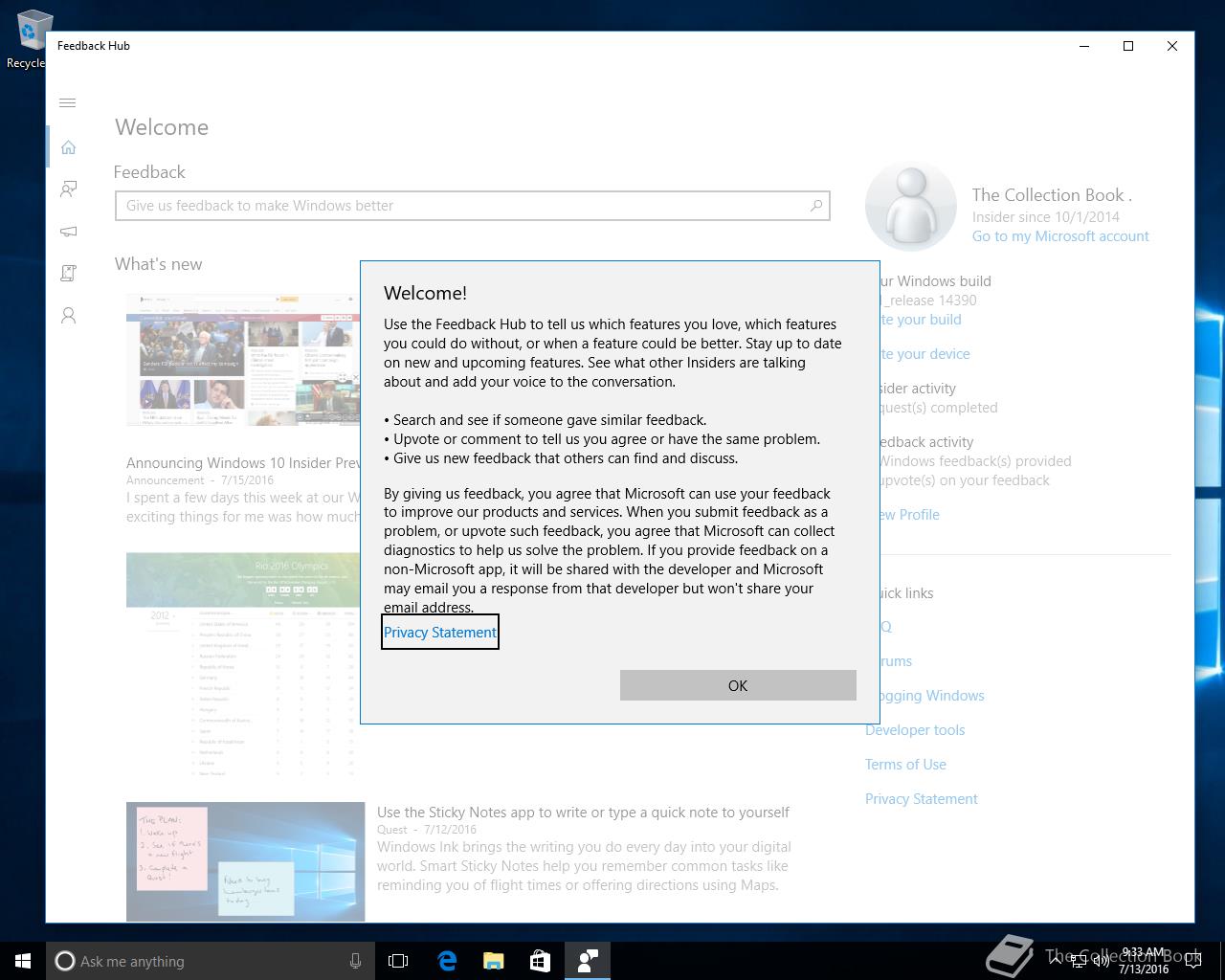Open Announcements megaphone icon in sidebar
This screenshot has height=980, width=1225.
coord(68,232)
